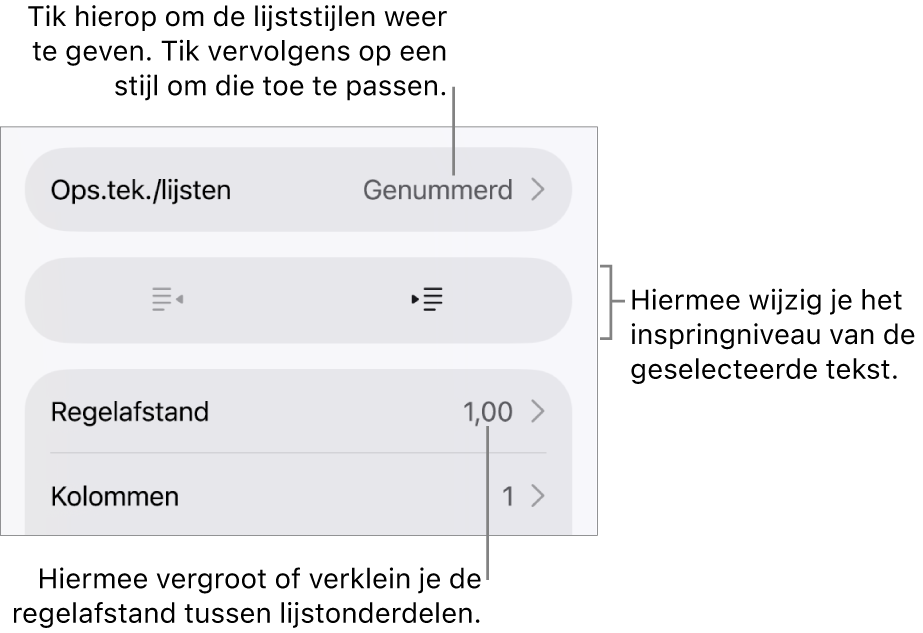Open the chevron next to Genummerd
Screen dimensions: 923x633
click(538, 190)
